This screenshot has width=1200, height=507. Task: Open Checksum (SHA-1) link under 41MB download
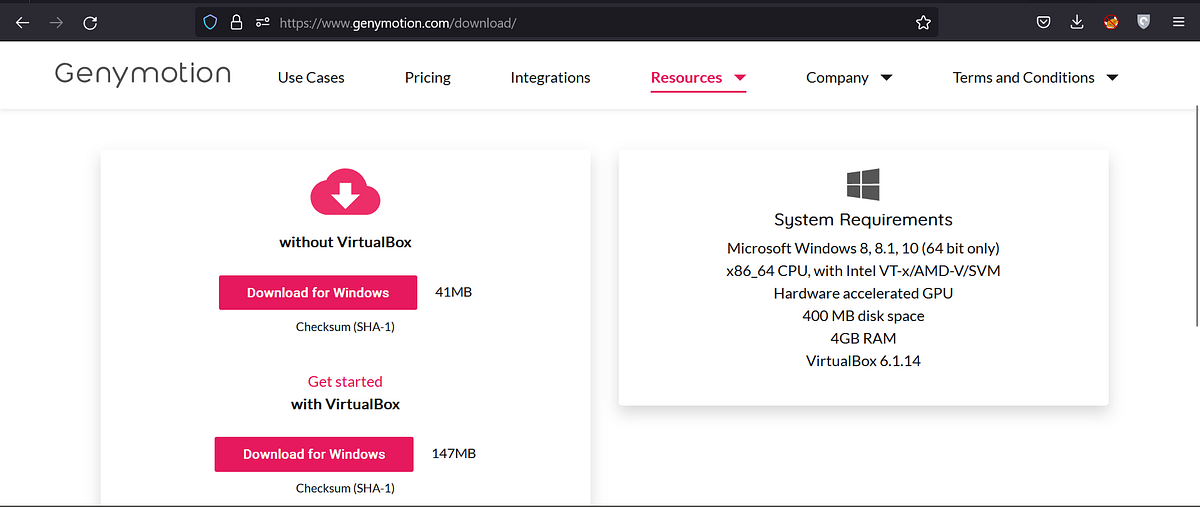[345, 327]
